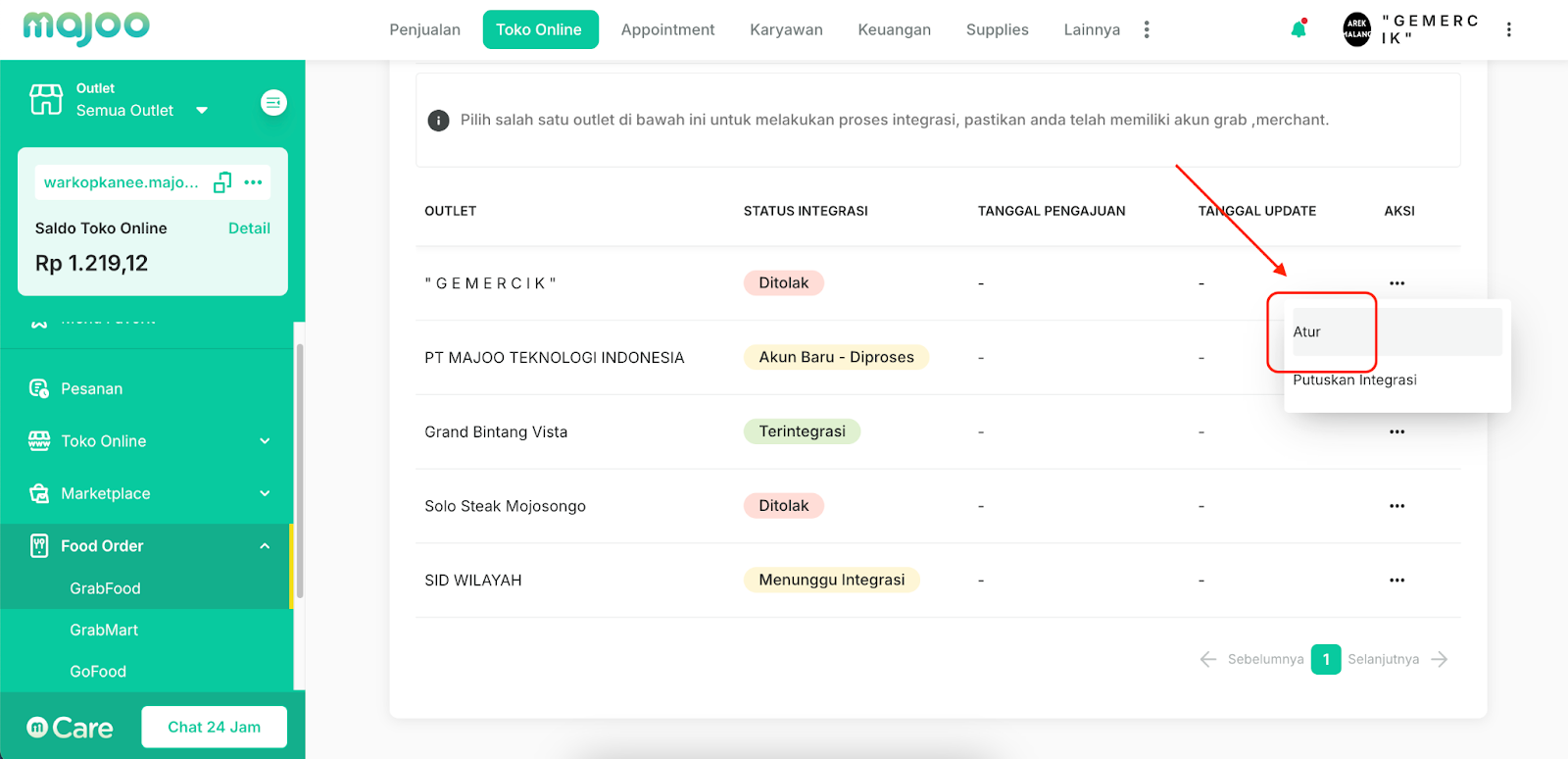Click the Rp 1.219,12 balance amount
The image size is (1568, 759).
coord(92,264)
